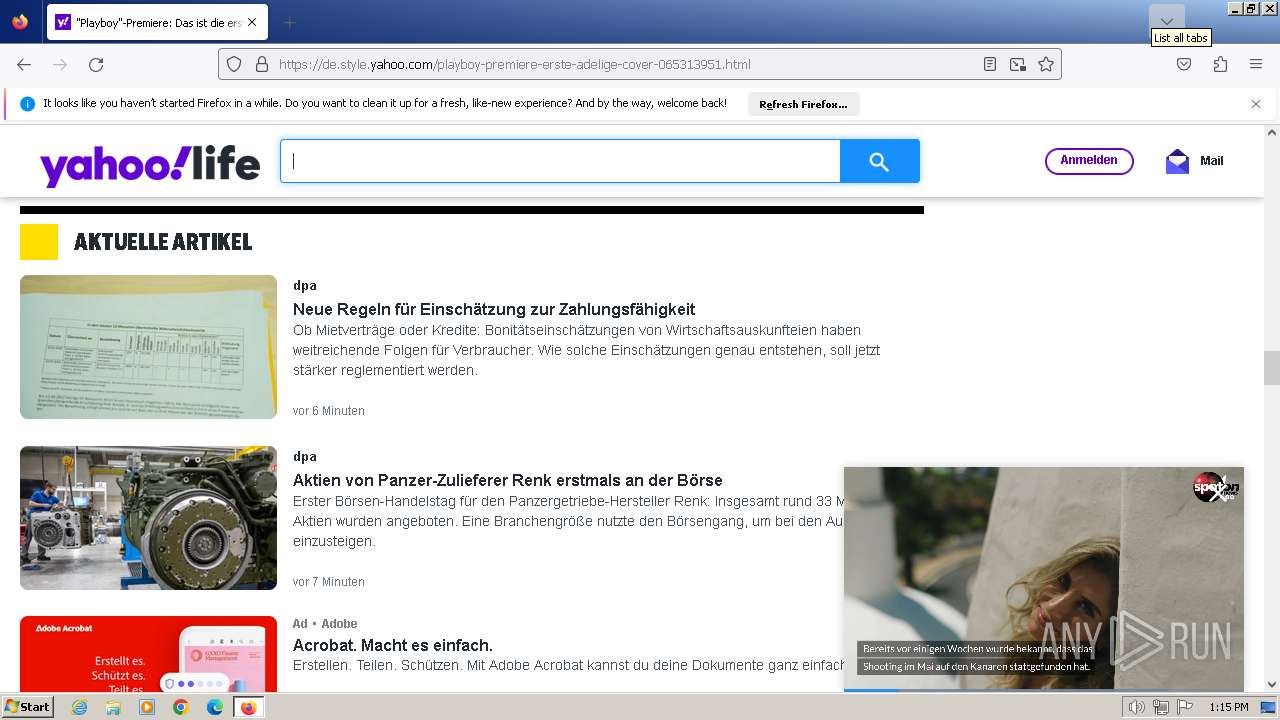Click the video progress bar
Screen dimensions: 1280x720
pos(1044,689)
